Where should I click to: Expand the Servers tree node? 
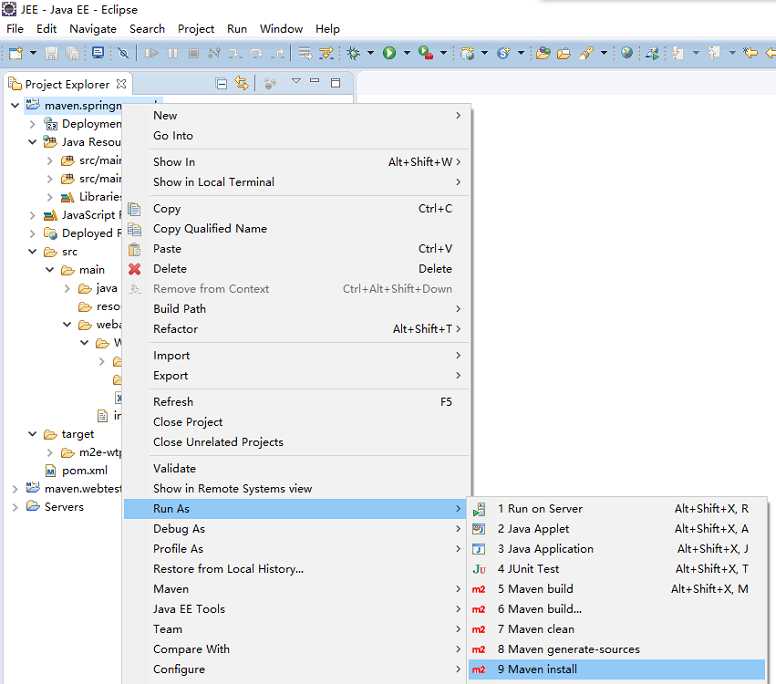coord(15,507)
